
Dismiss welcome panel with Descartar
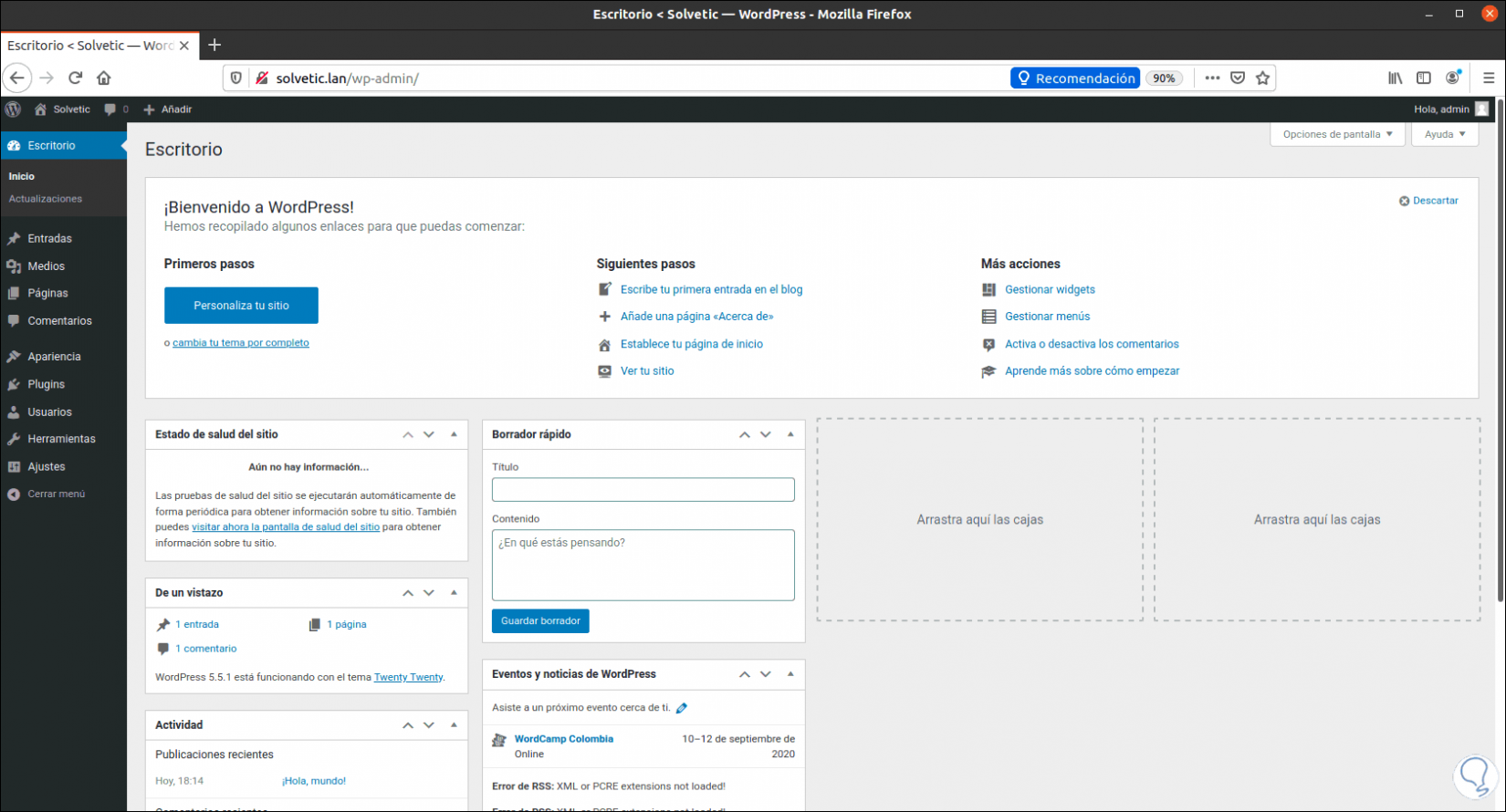point(1428,201)
